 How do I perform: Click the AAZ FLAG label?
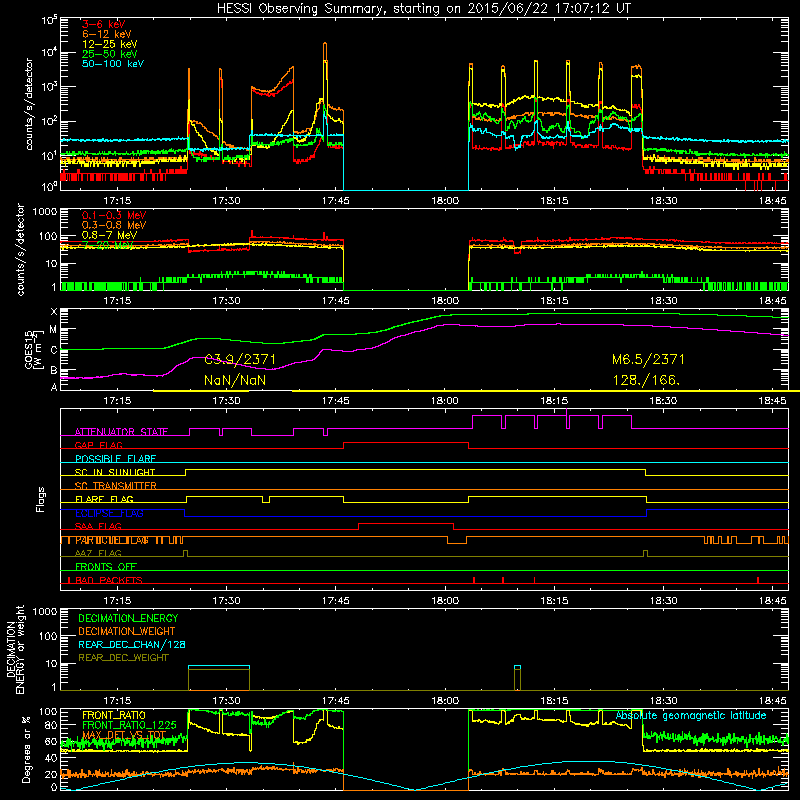98,553
